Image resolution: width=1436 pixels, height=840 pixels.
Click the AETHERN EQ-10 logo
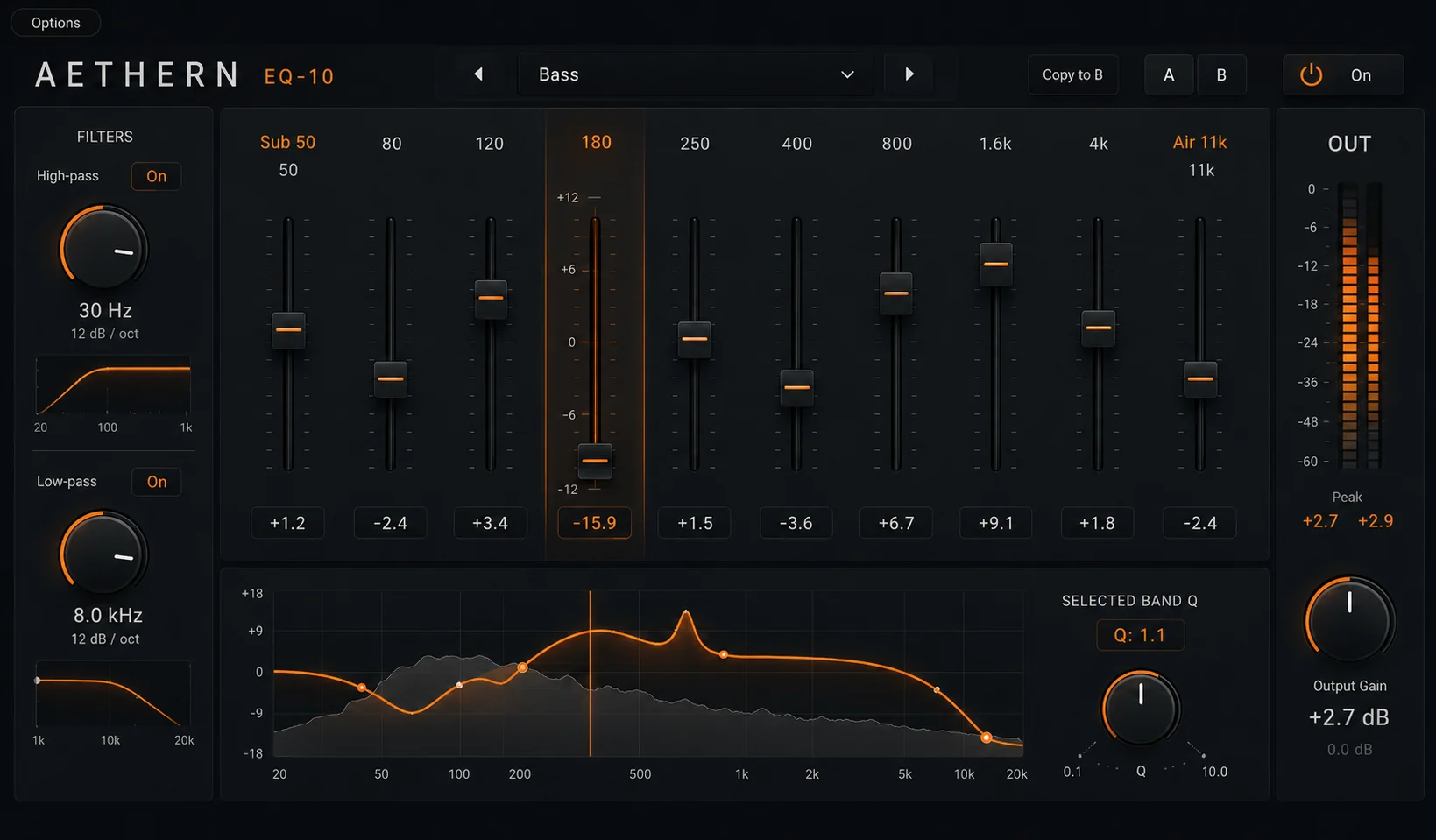coord(185,75)
